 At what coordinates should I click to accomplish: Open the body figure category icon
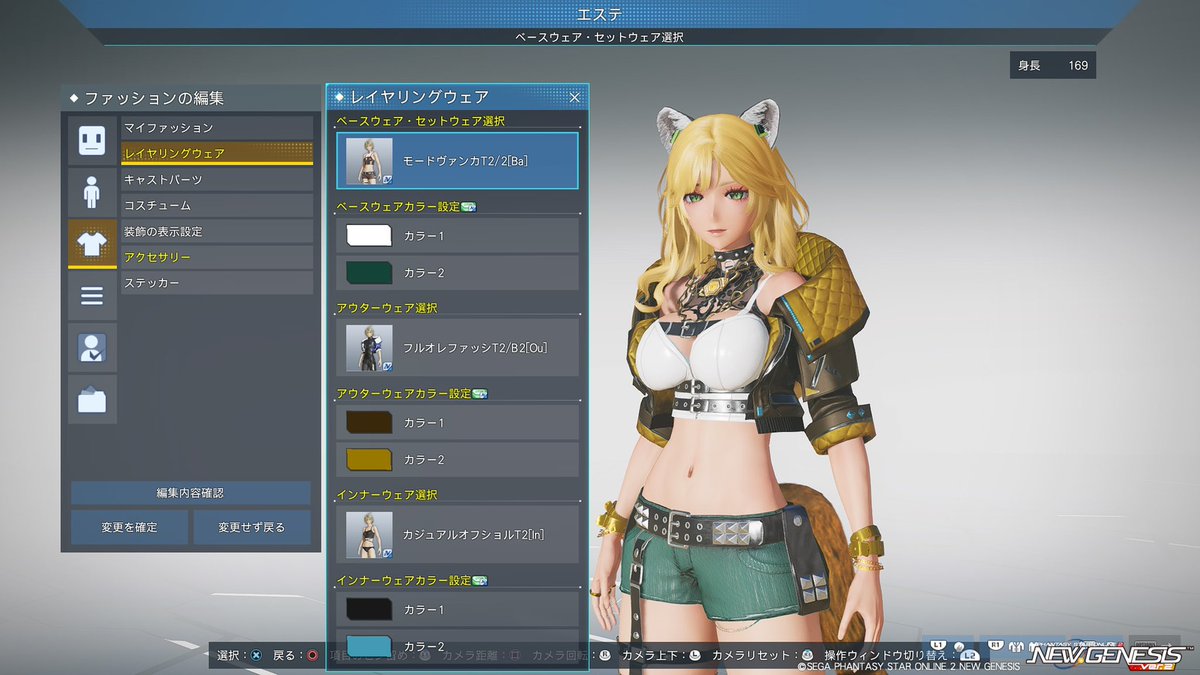point(92,191)
